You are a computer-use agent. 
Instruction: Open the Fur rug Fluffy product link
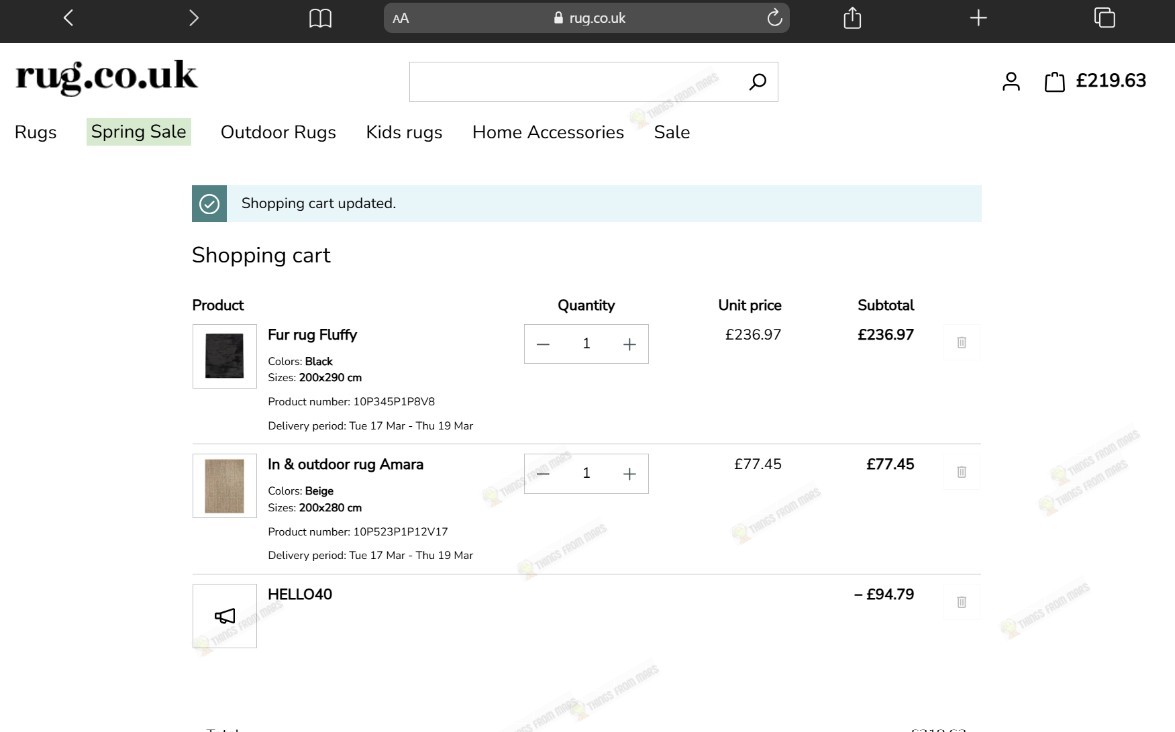(x=312, y=335)
